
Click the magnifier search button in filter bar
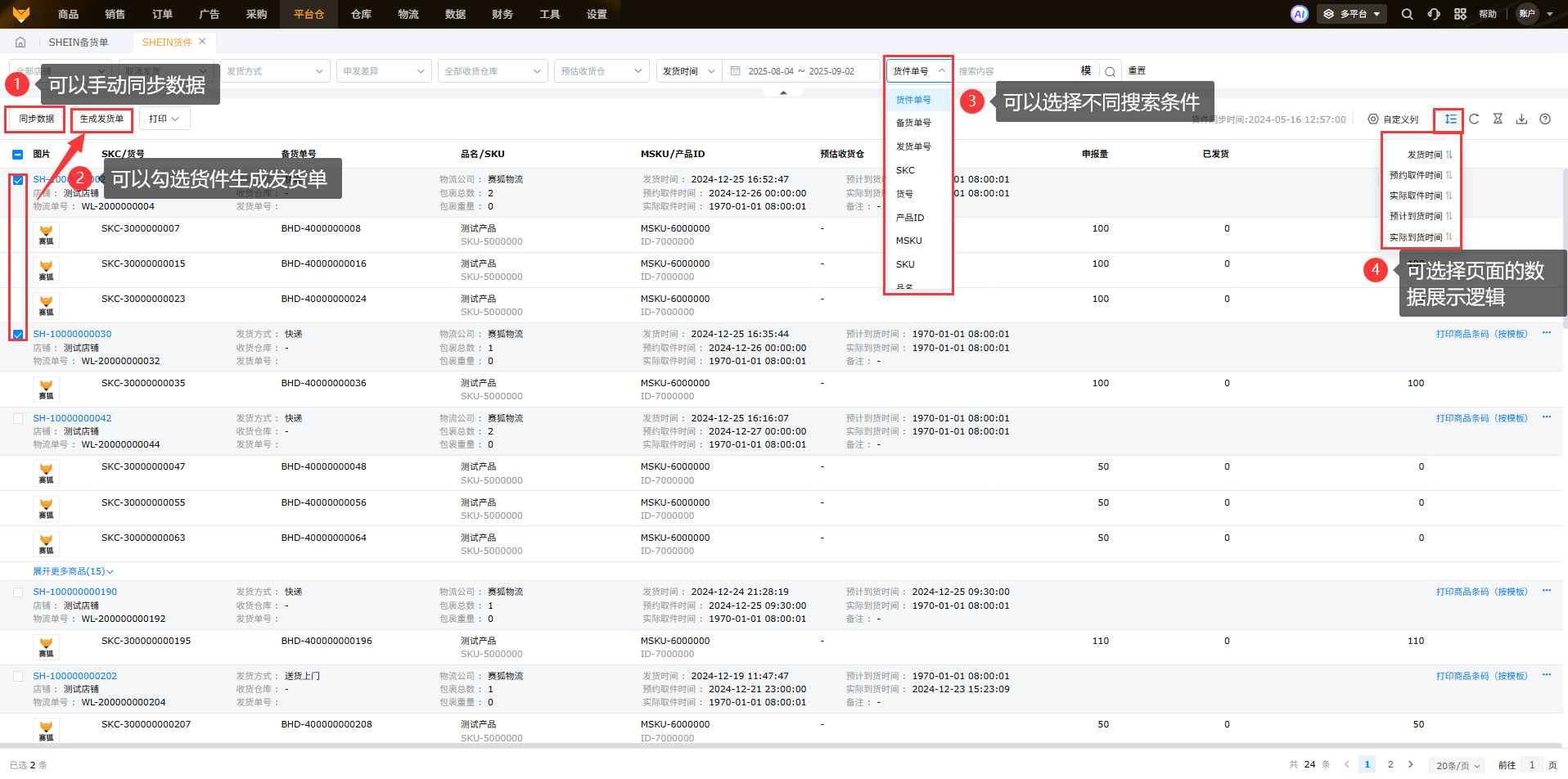1110,71
